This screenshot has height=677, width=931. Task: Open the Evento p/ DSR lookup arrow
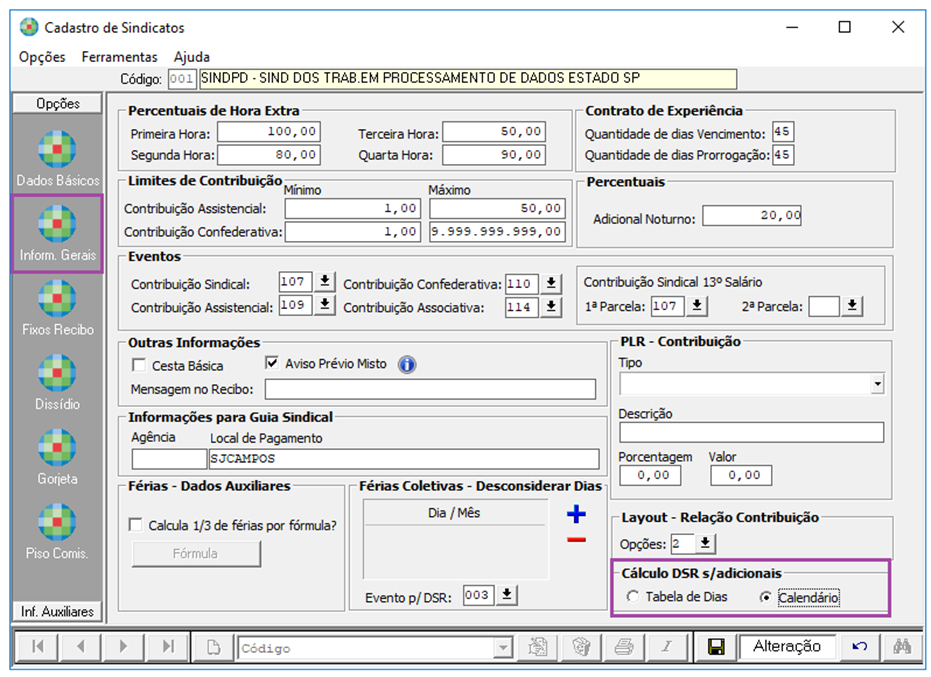coord(507,595)
